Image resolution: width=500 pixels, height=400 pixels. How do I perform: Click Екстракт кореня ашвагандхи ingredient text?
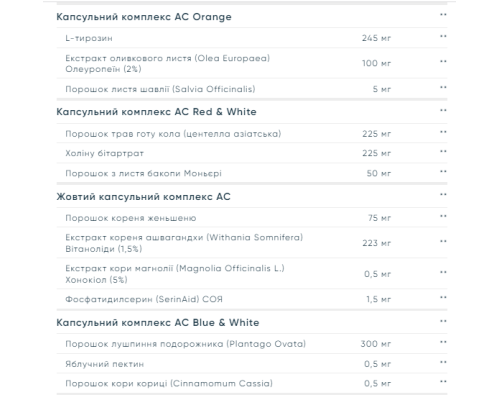click(184, 243)
